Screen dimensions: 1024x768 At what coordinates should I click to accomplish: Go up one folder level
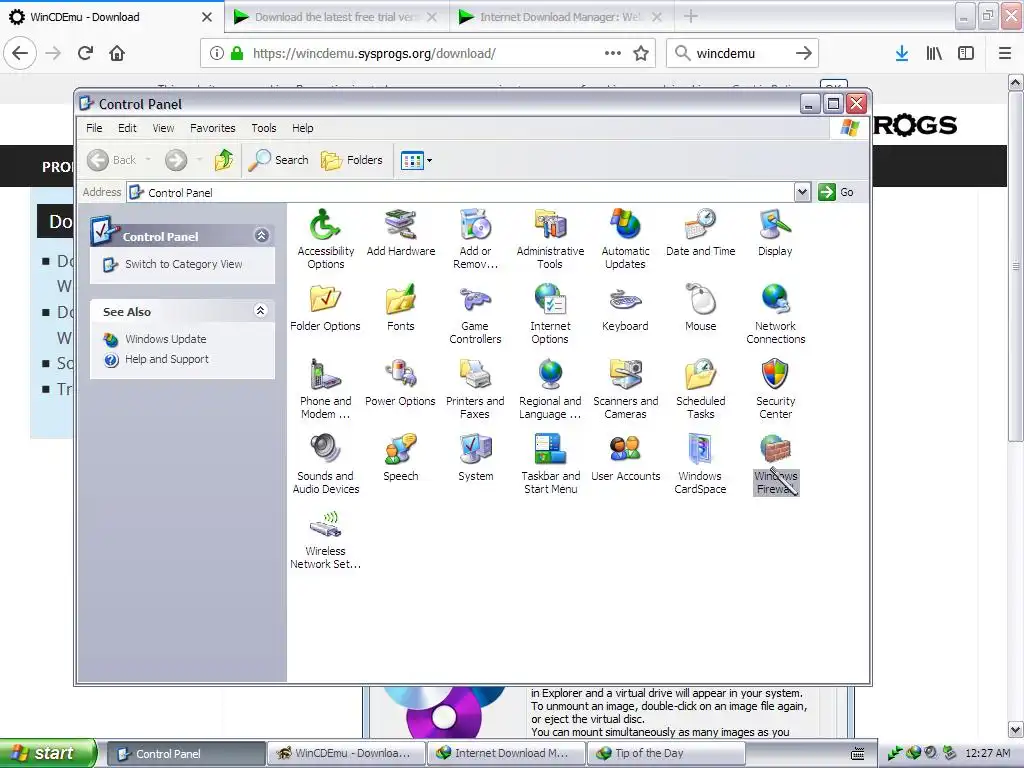223,160
